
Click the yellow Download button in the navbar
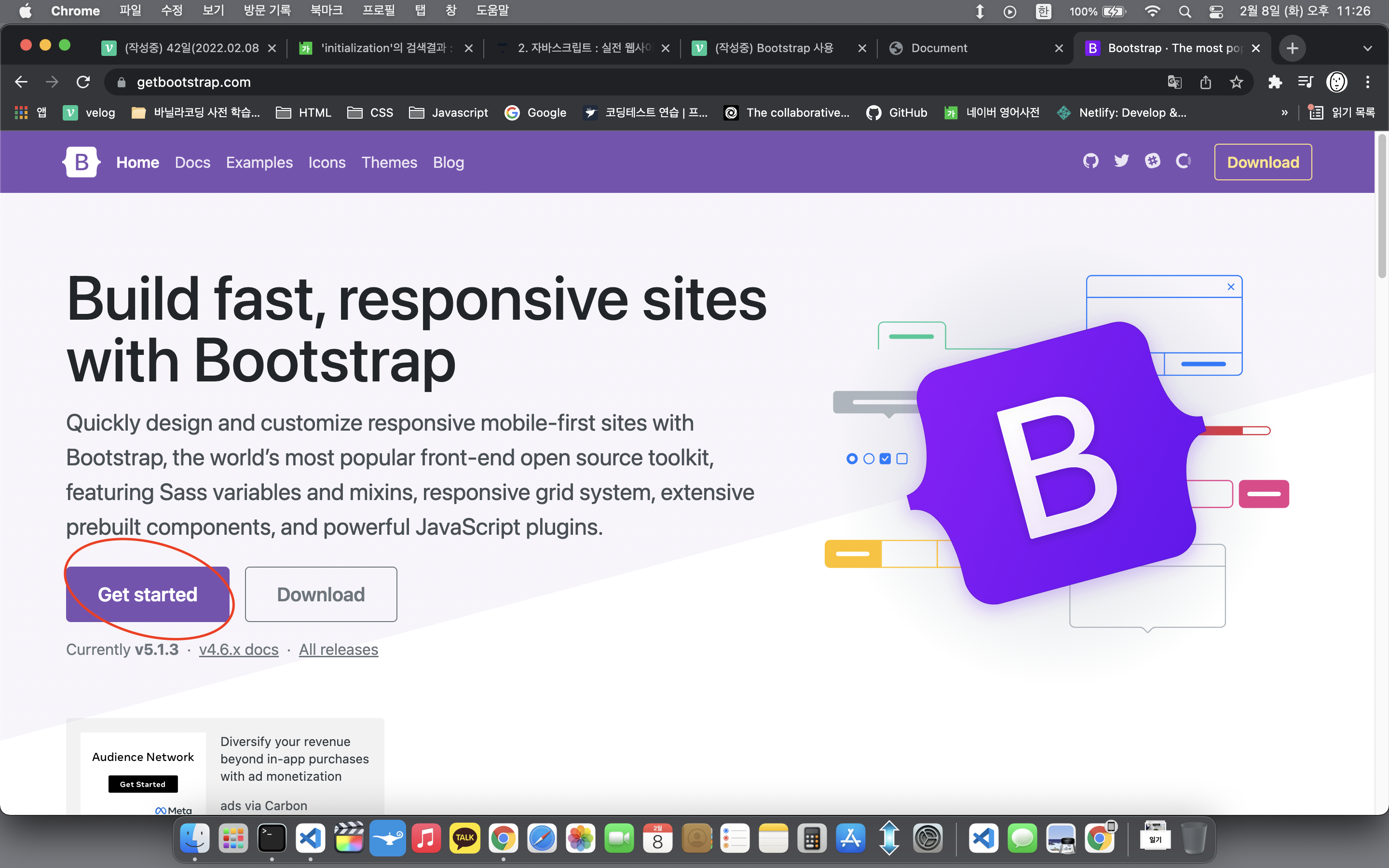[1263, 162]
